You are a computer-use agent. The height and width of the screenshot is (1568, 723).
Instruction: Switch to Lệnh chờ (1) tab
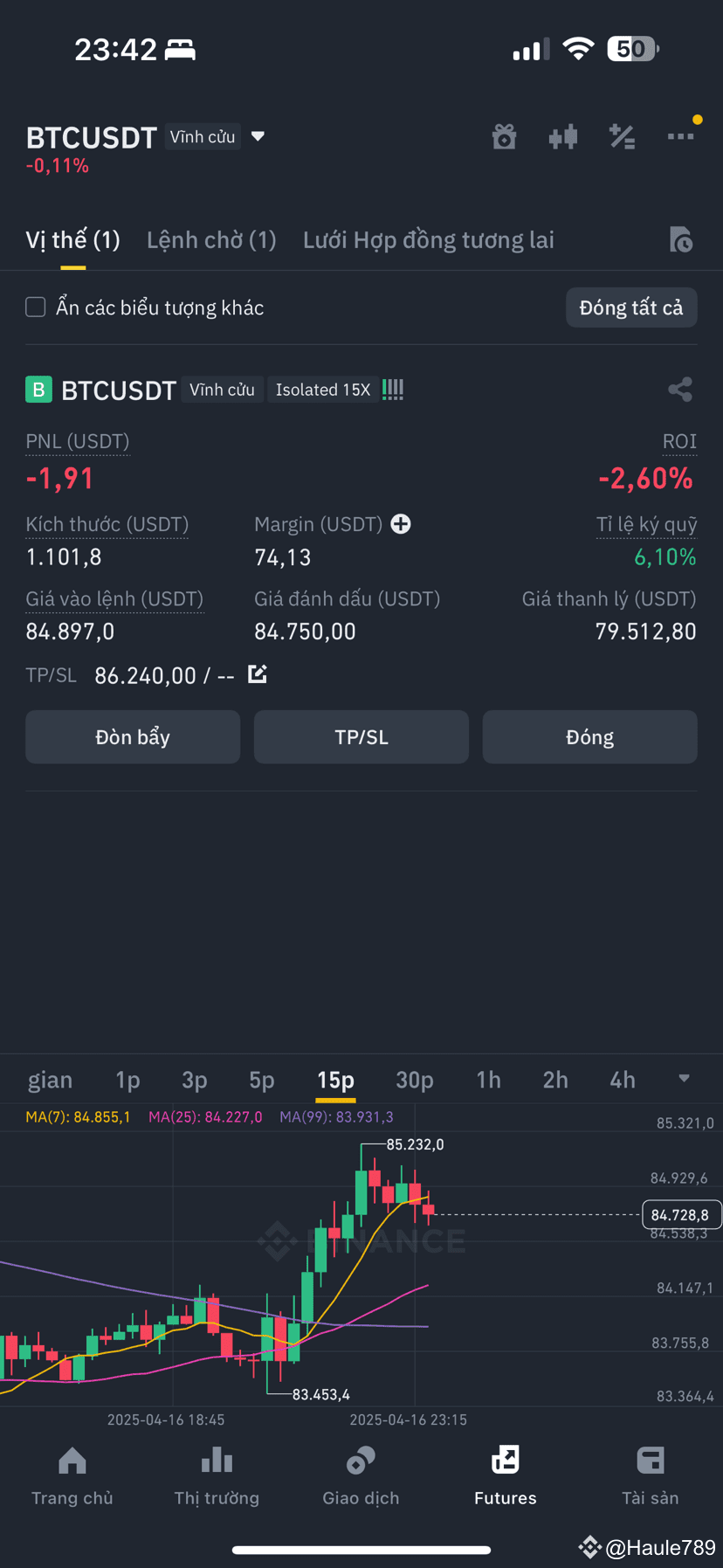point(211,240)
